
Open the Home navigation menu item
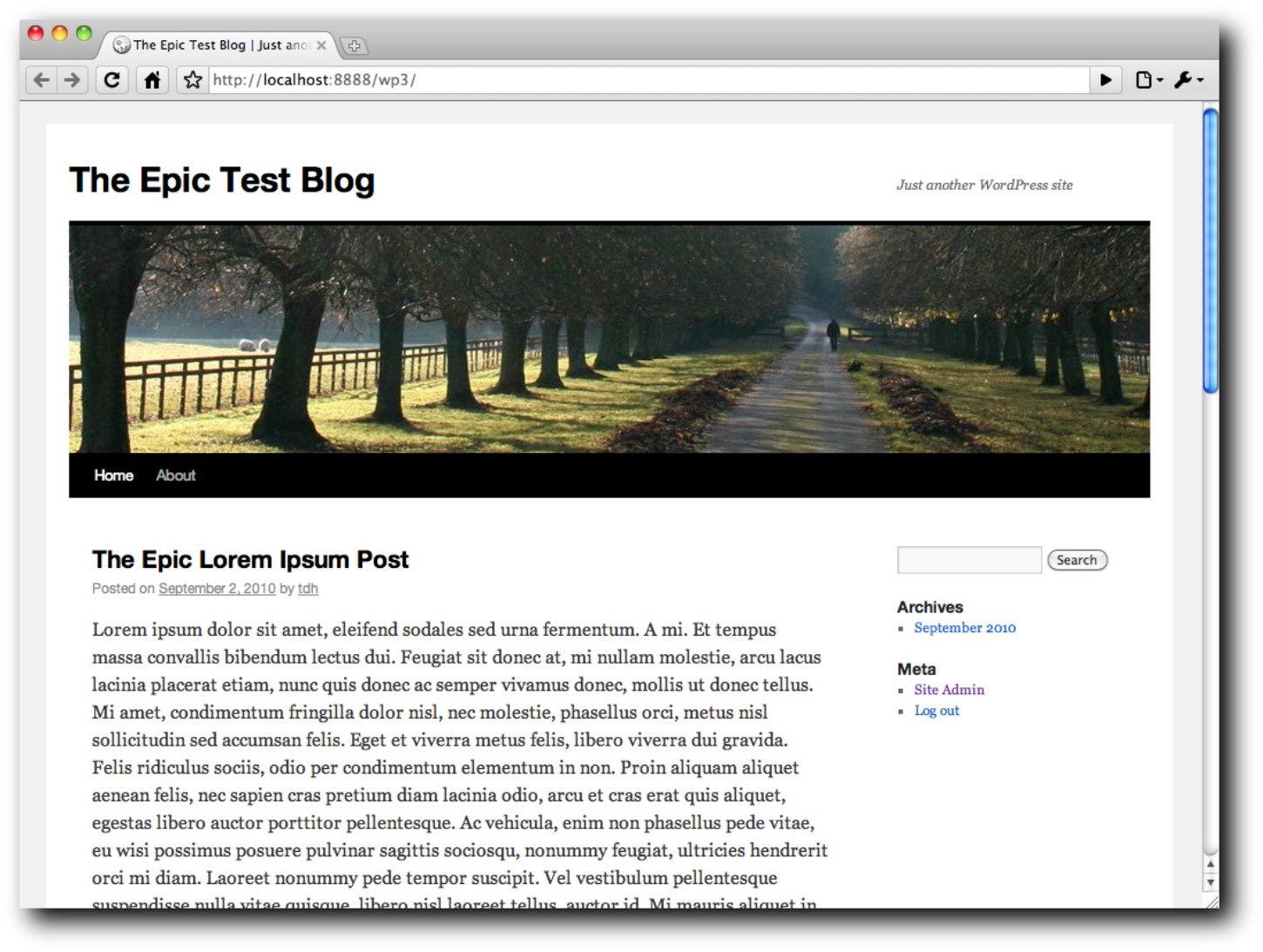click(113, 476)
